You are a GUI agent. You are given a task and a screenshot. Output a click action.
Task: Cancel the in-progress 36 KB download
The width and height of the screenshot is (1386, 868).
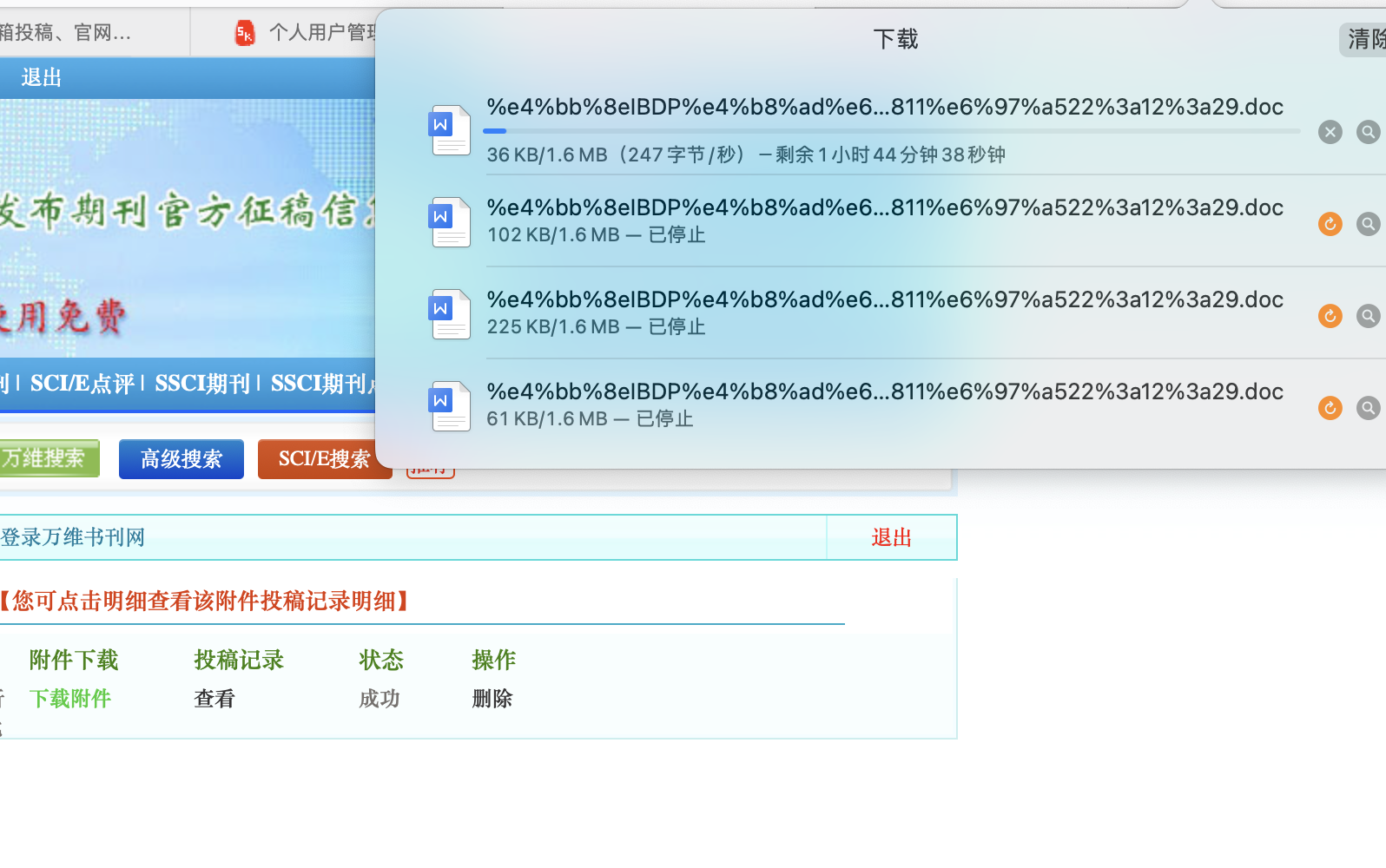(x=1330, y=132)
